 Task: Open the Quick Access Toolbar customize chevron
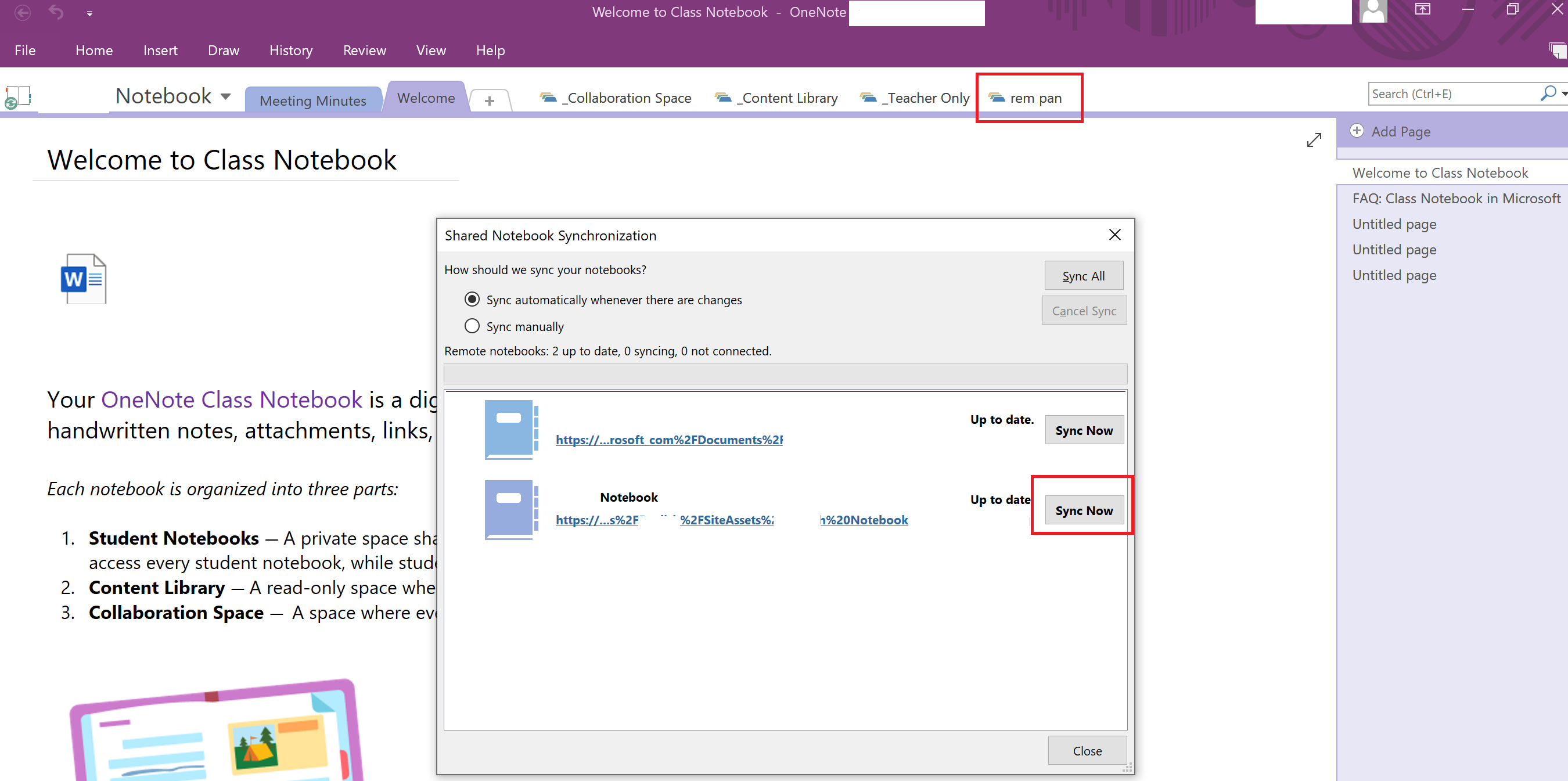coord(89,13)
